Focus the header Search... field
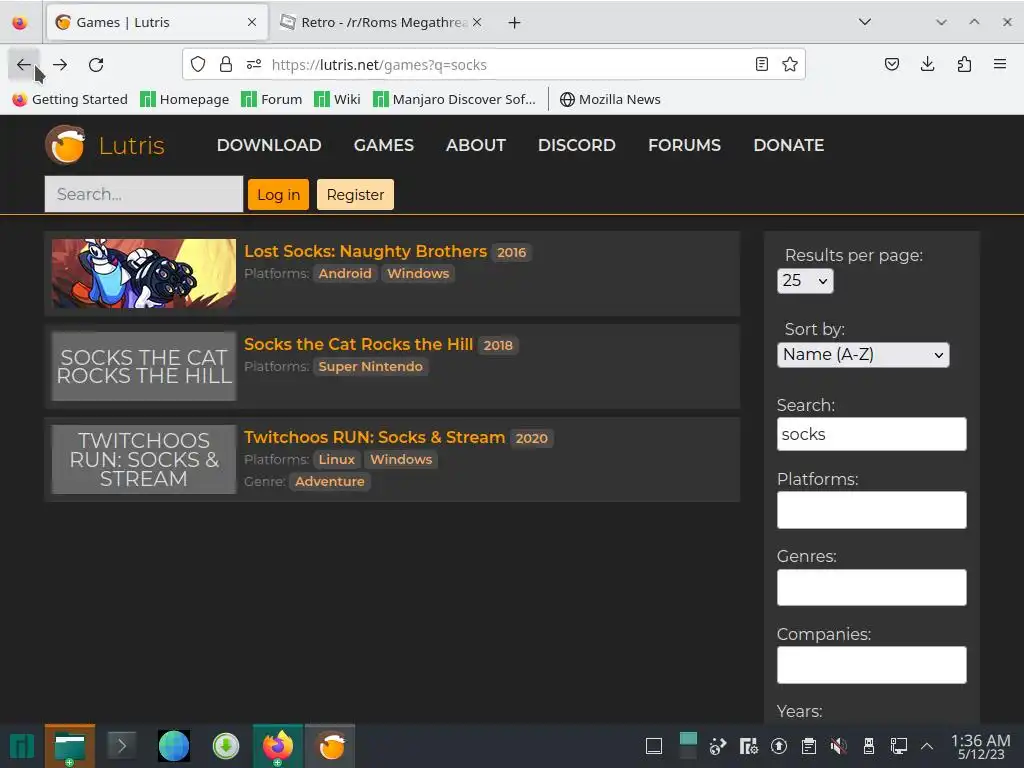 pos(144,194)
